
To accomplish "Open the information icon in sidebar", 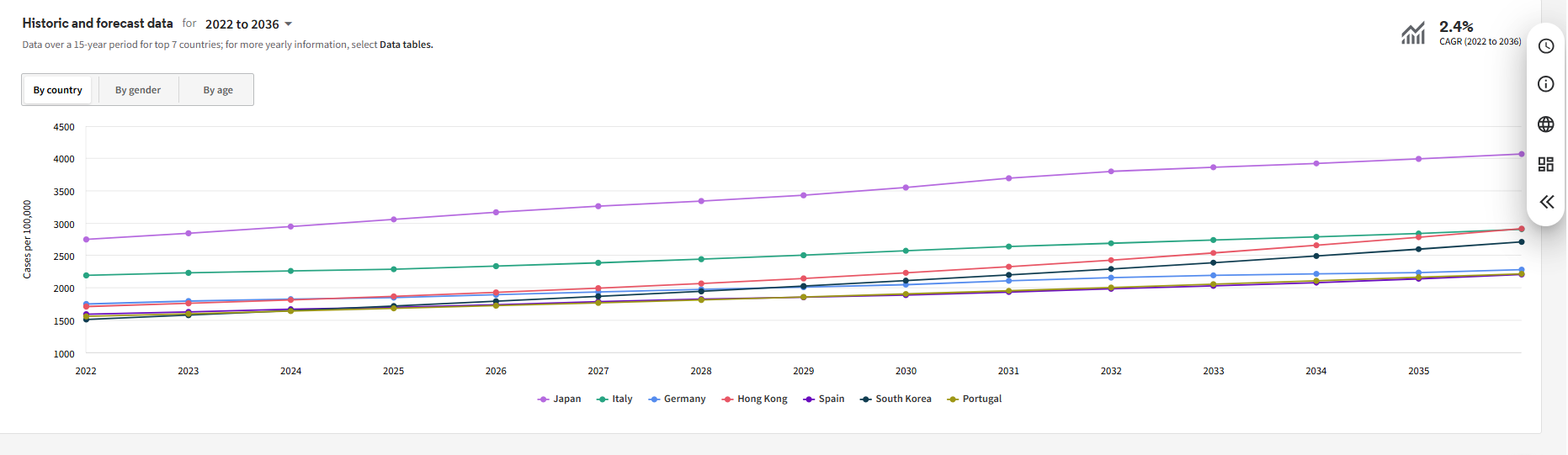I will 1545,84.
